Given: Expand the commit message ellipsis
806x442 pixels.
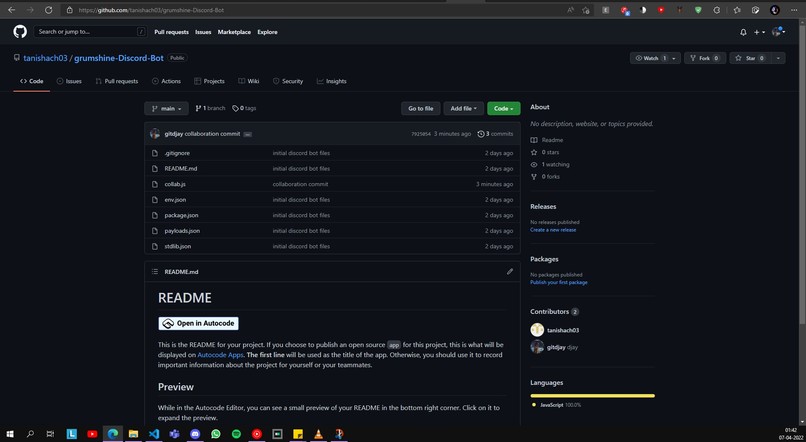Looking at the screenshot, I should (x=247, y=134).
